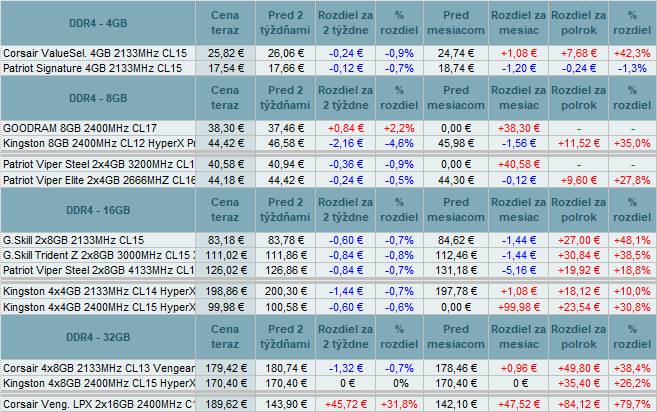The image size is (657, 412).
Task: Click Corsair 4x8GB 2133MHz CL13 Vengeance row name
Action: [x=99, y=368]
